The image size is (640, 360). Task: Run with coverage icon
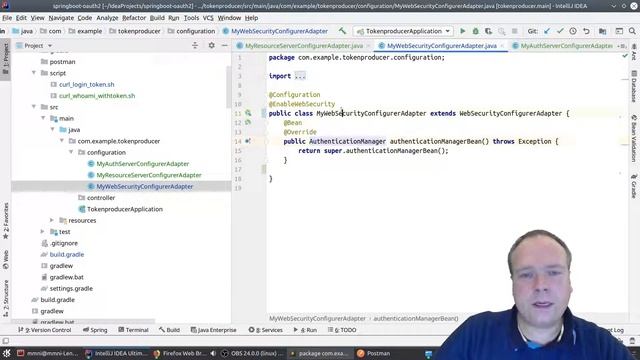(489, 31)
